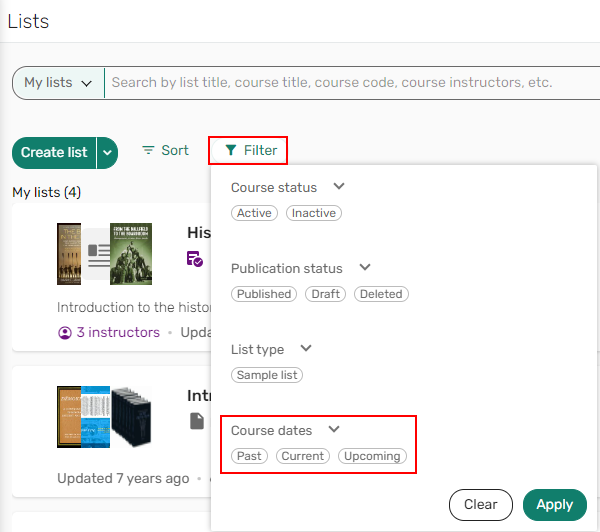Open the Sort menu
The image size is (600, 532).
click(165, 150)
